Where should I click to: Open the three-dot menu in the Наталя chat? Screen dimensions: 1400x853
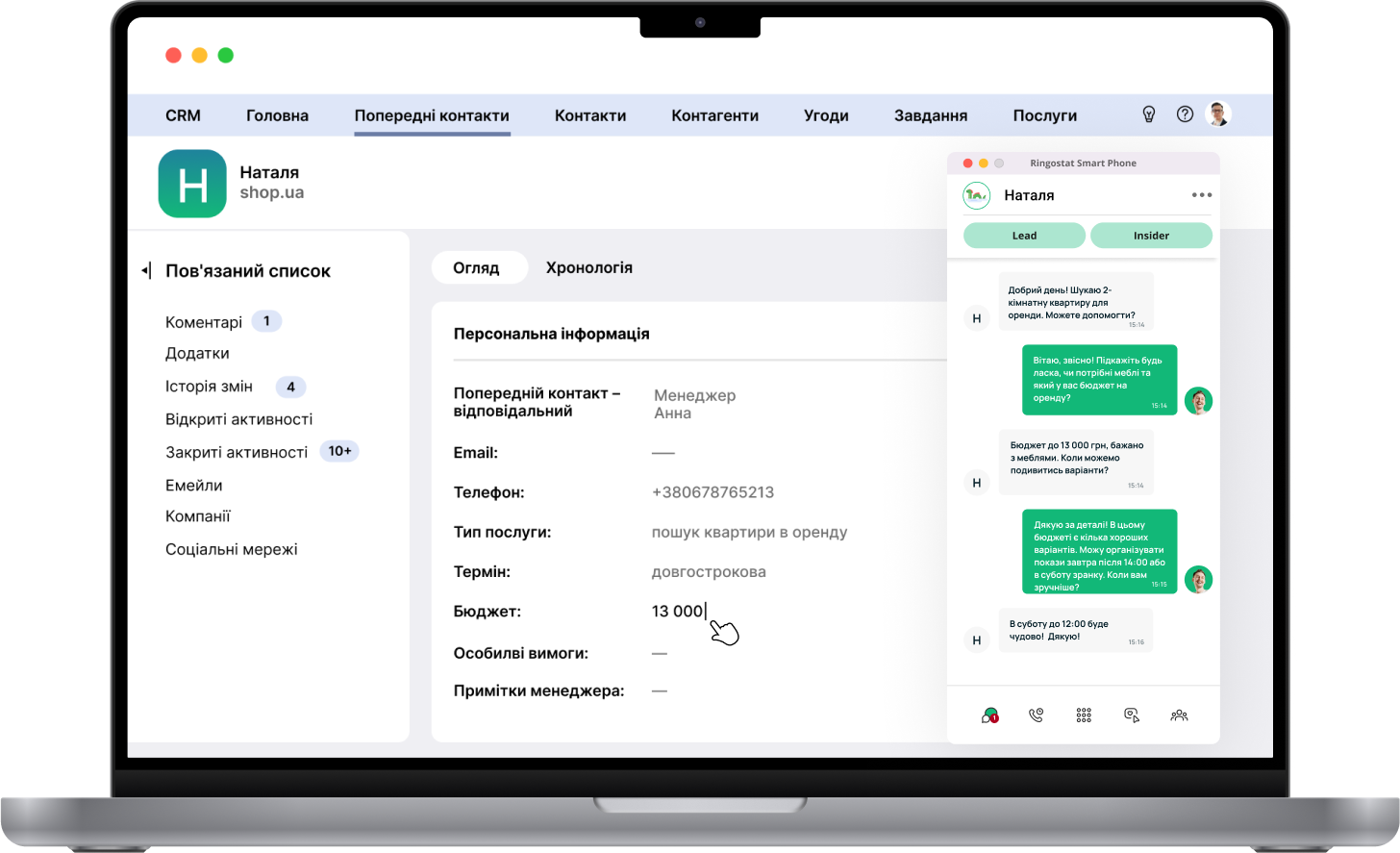point(1201,195)
